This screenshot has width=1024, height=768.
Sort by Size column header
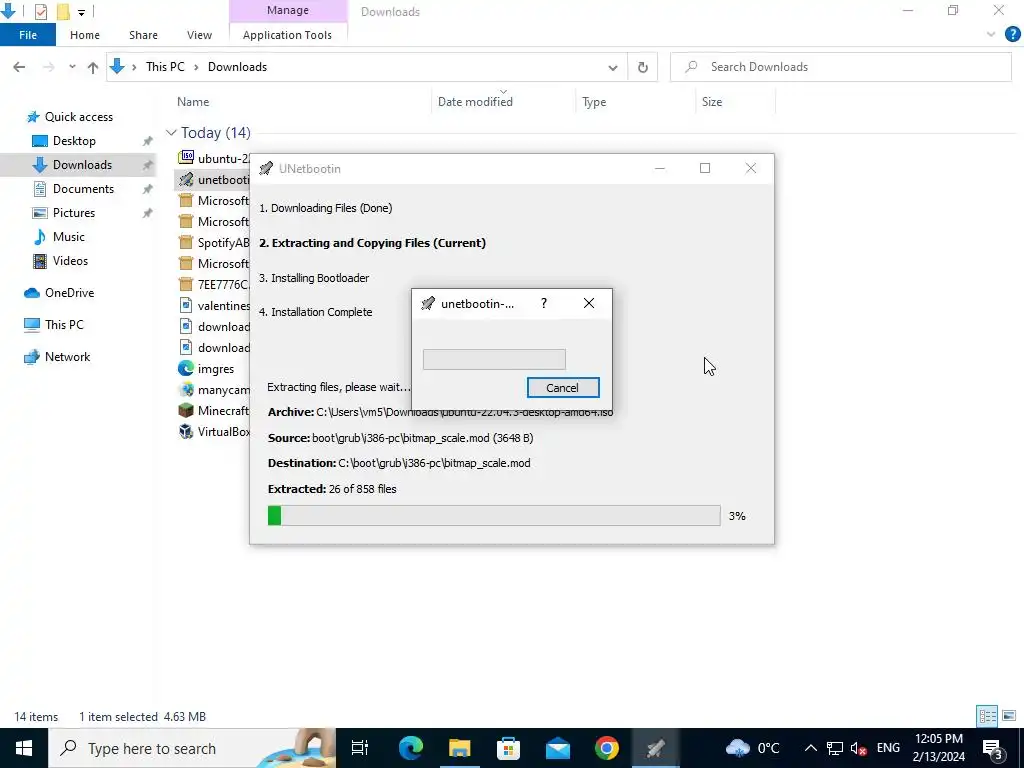point(712,102)
